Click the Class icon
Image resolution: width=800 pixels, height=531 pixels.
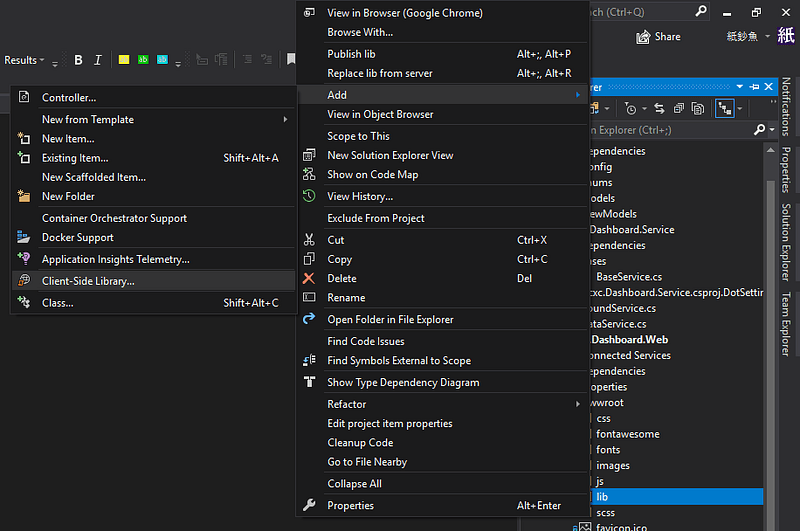[x=24, y=302]
